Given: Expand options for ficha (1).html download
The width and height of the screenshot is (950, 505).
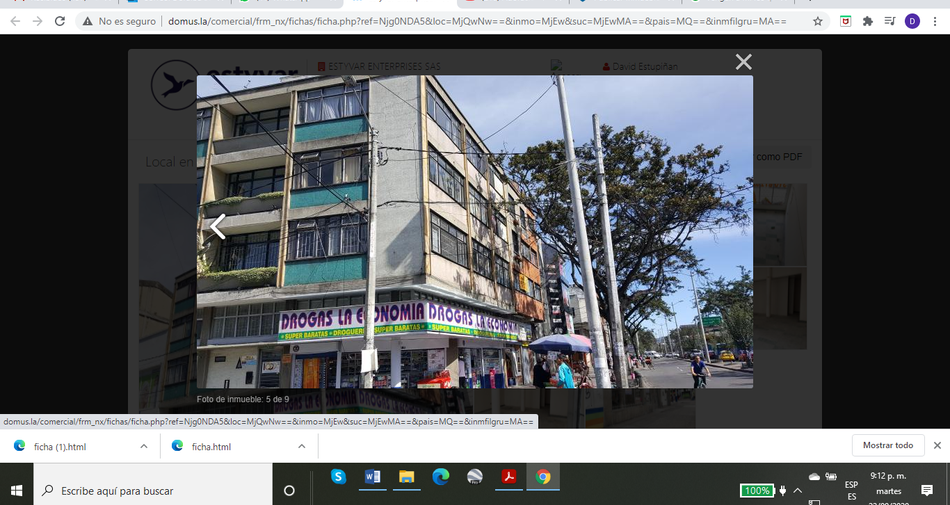Looking at the screenshot, I should click(x=144, y=446).
